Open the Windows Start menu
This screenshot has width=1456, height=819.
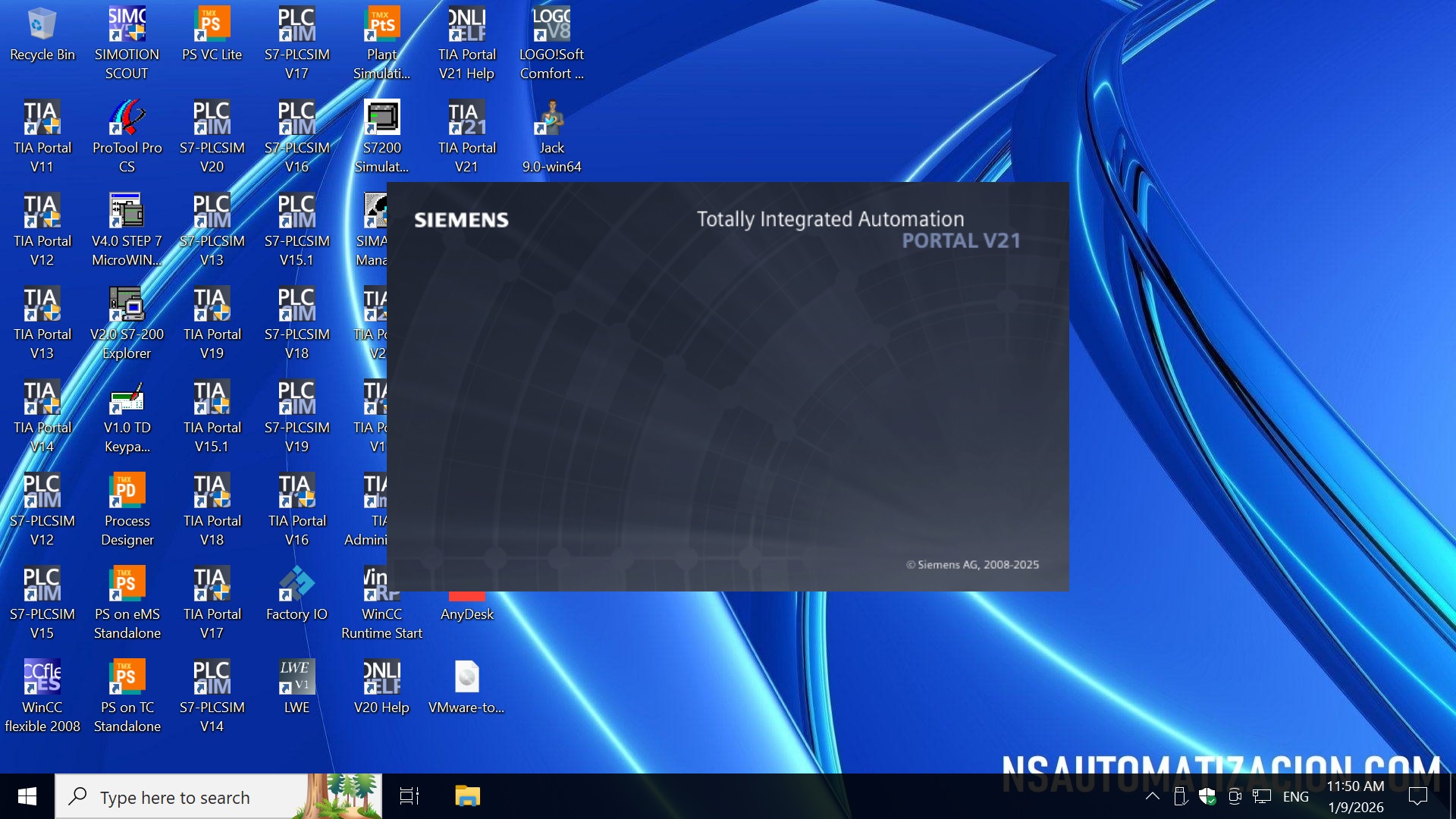27,796
